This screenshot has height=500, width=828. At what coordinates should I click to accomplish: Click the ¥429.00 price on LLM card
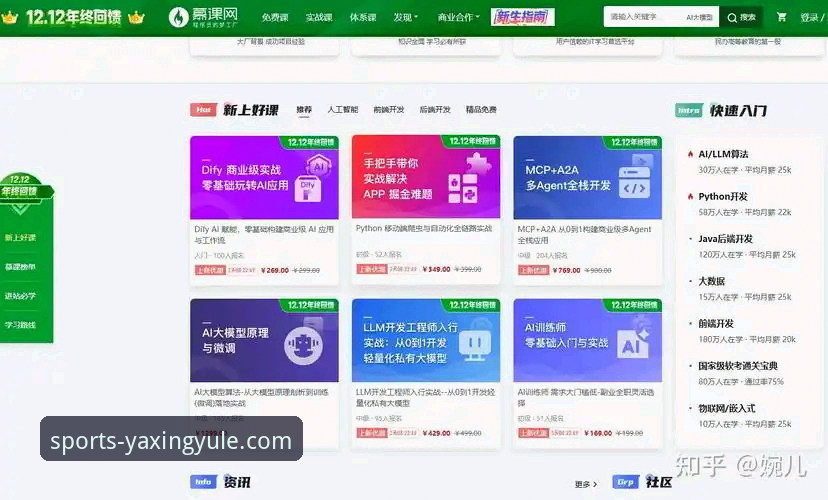(436, 433)
